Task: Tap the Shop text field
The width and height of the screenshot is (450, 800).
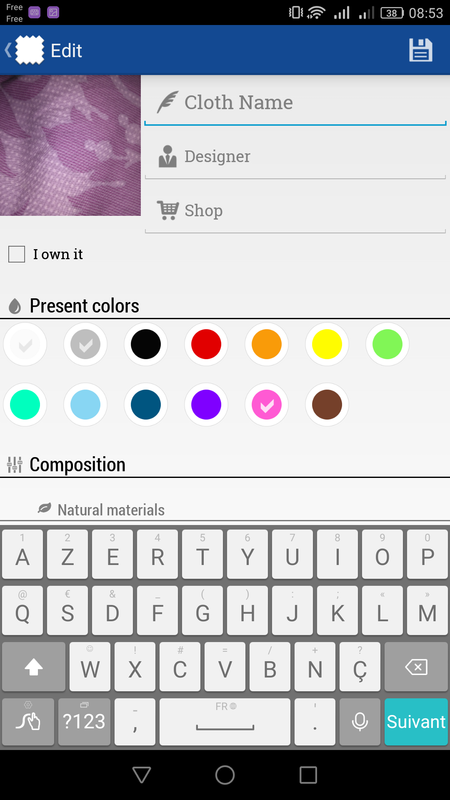Action: tap(295, 211)
